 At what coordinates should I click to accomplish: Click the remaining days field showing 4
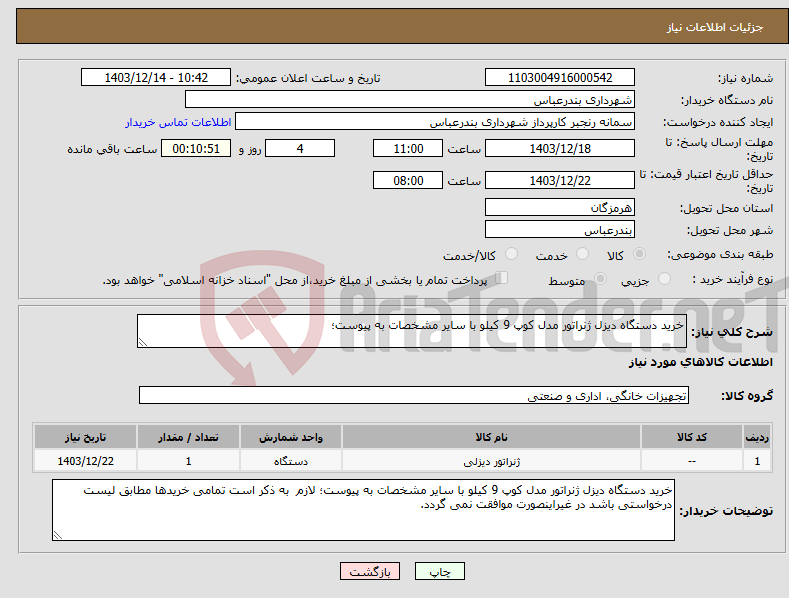coord(300,148)
